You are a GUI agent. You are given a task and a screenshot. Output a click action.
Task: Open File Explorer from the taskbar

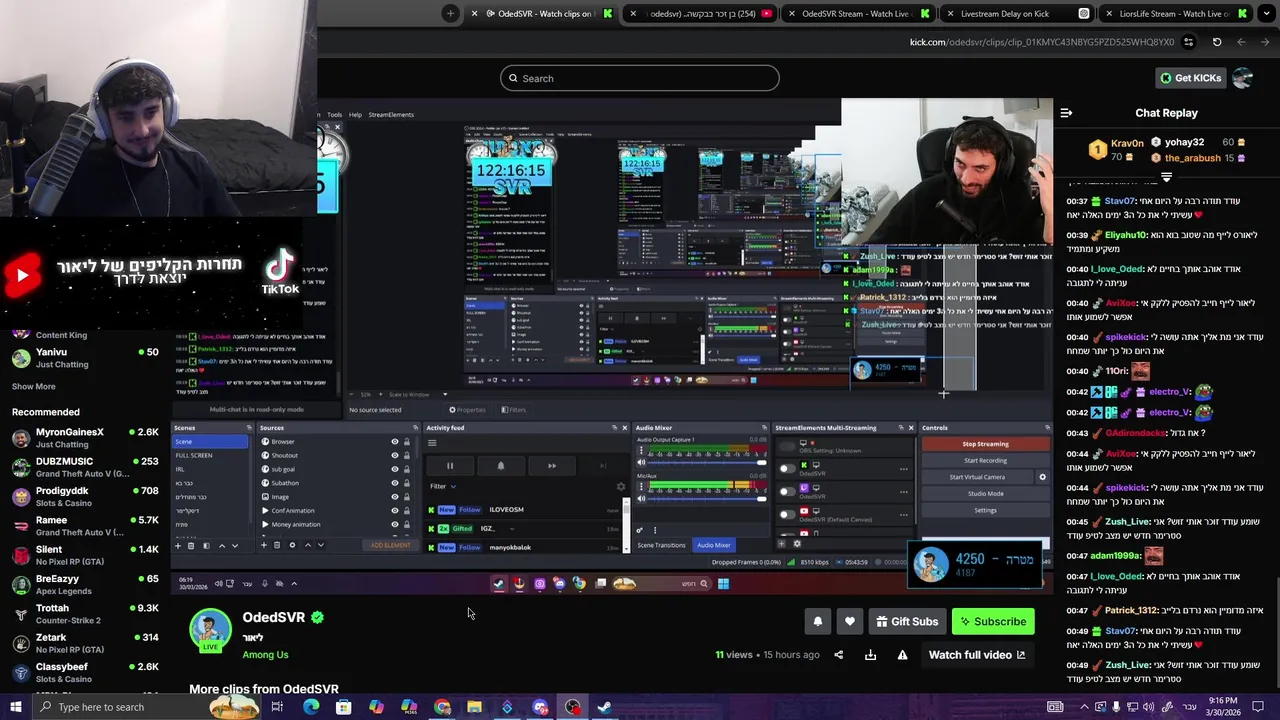click(474, 707)
